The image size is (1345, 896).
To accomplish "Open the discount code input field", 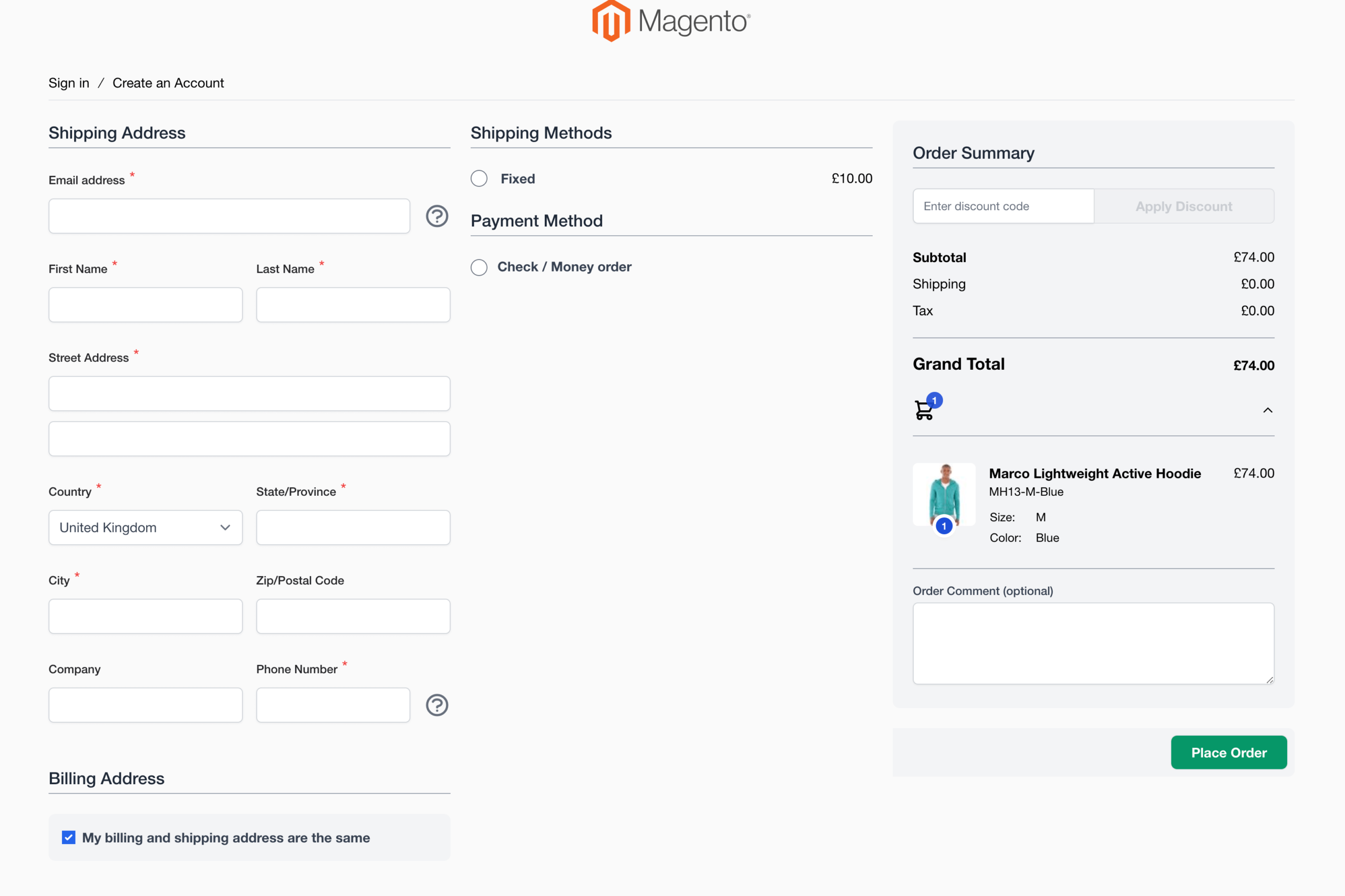I will (1002, 206).
